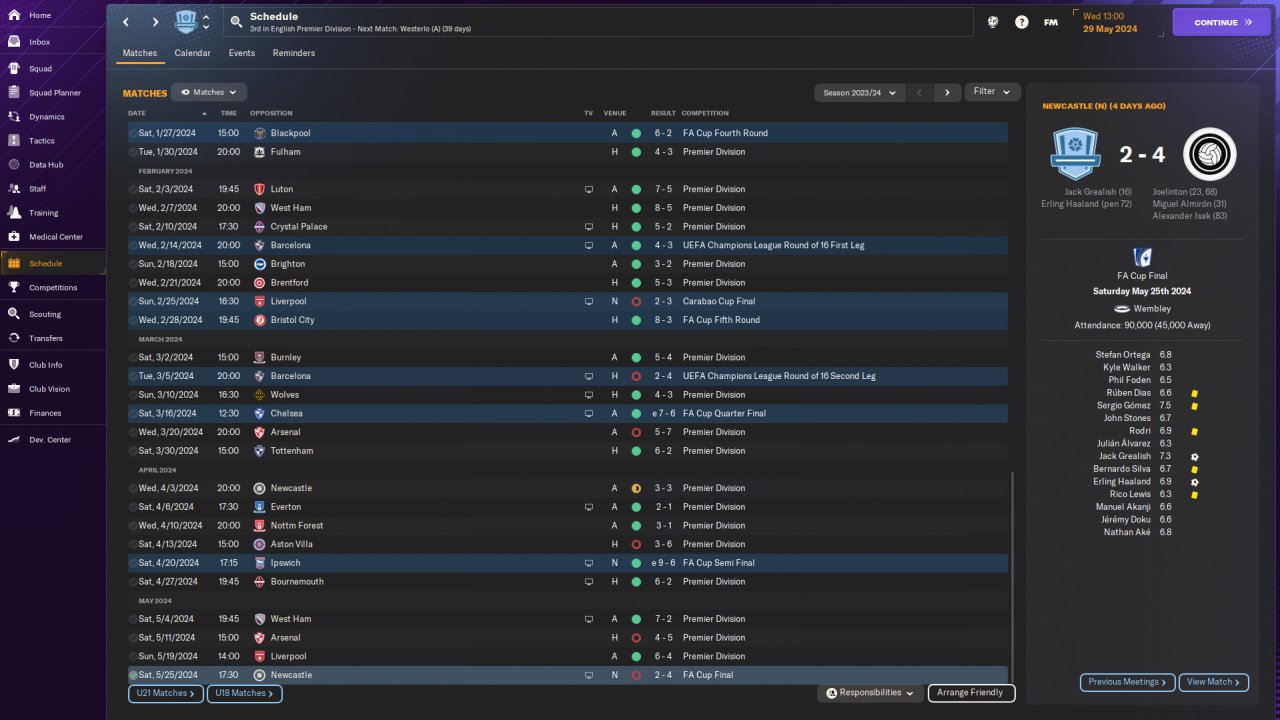Click the club badge in the top bar
This screenshot has width=1280, height=720.
[x=186, y=22]
